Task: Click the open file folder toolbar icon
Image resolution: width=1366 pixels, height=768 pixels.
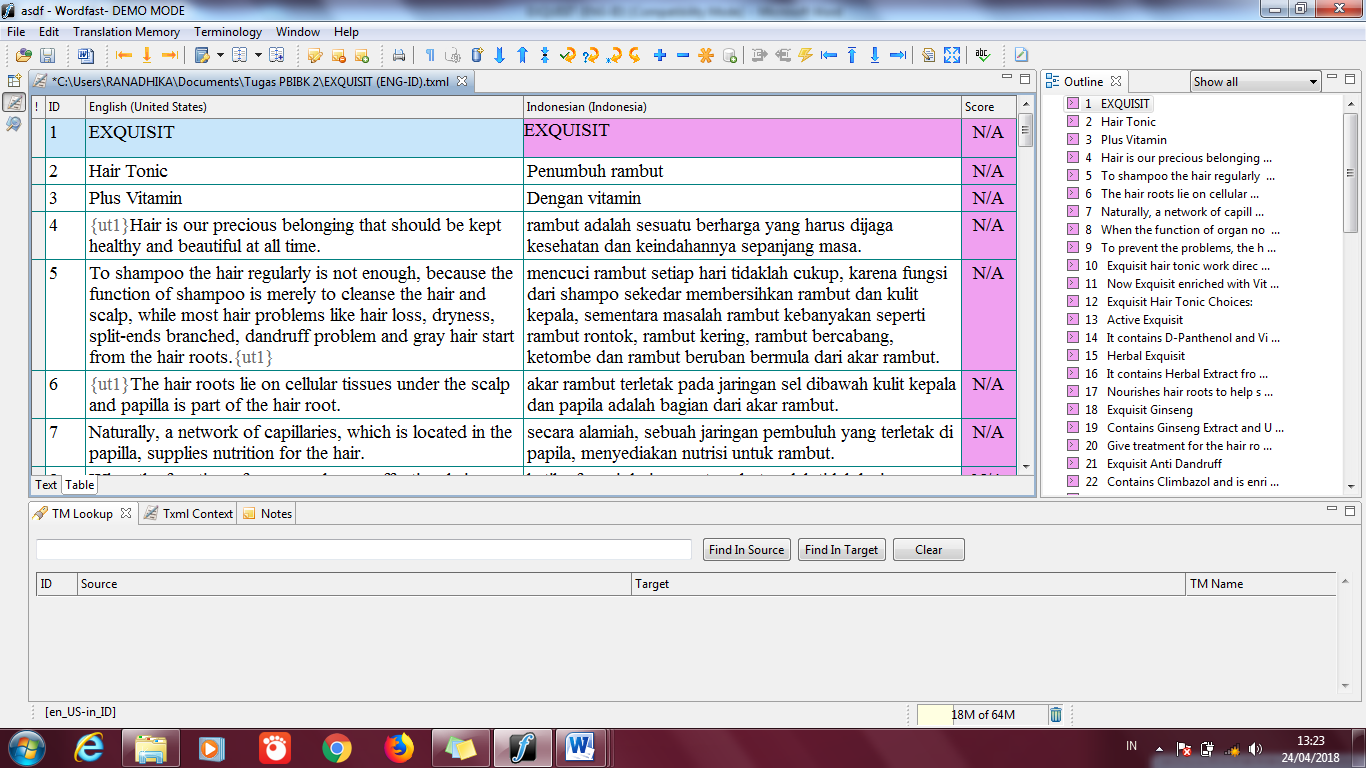Action: [23, 56]
